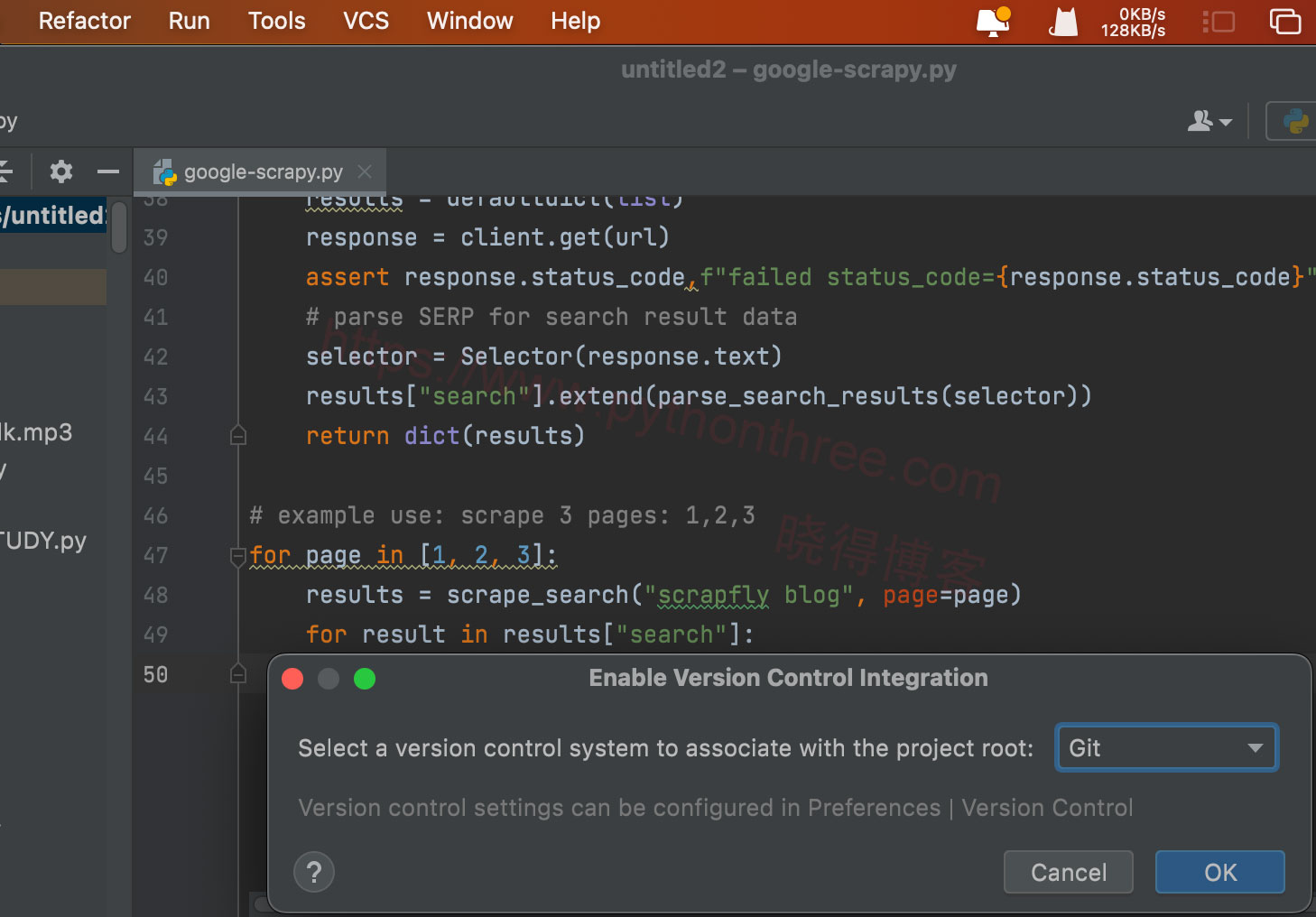1316x917 pixels.
Task: Click line number 42 in the gutter
Action: coord(155,357)
